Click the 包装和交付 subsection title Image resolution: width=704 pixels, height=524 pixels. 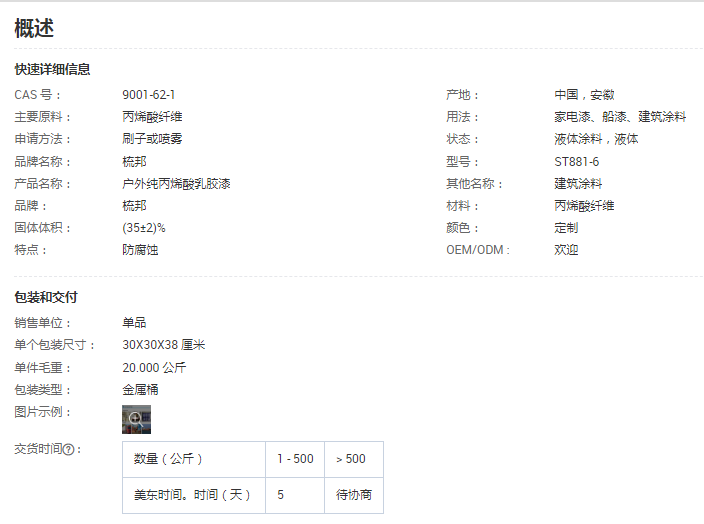pyautogui.click(x=46, y=297)
